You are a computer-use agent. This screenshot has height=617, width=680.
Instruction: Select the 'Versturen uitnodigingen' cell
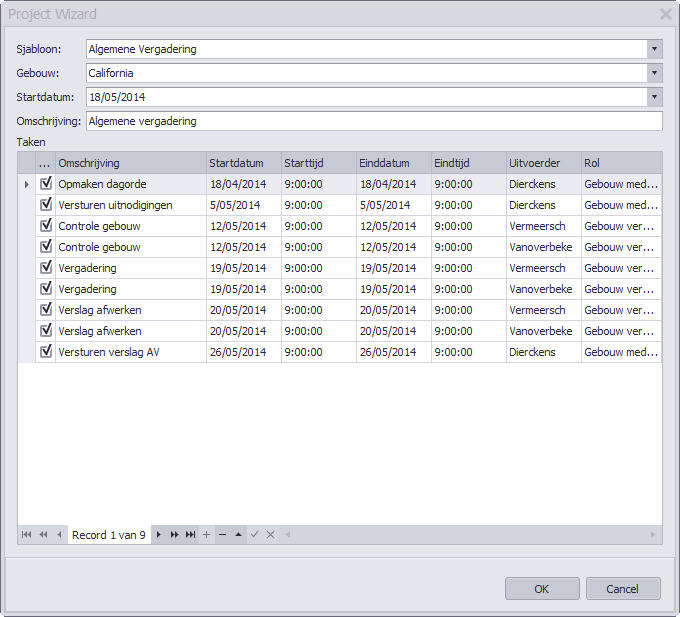click(131, 205)
